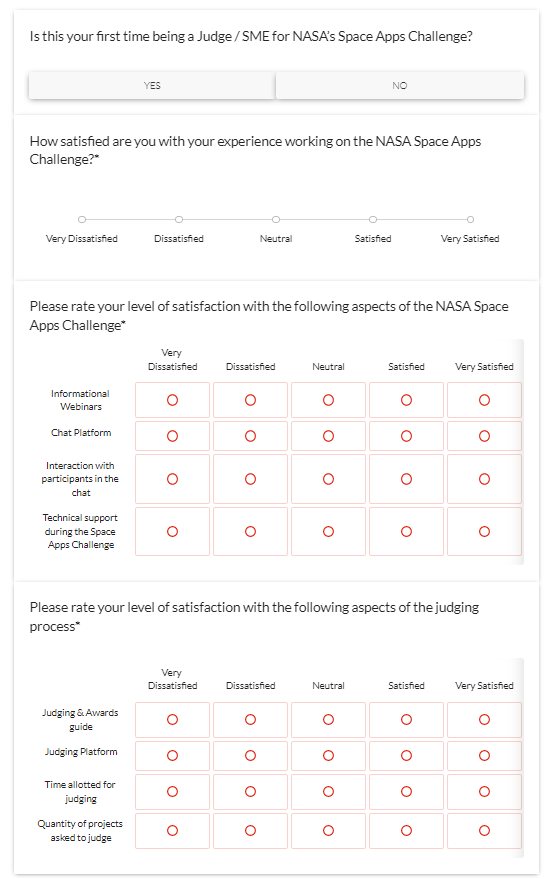Mark Chat Platform as Neutral
This screenshot has height=879, width=560.
[328, 436]
